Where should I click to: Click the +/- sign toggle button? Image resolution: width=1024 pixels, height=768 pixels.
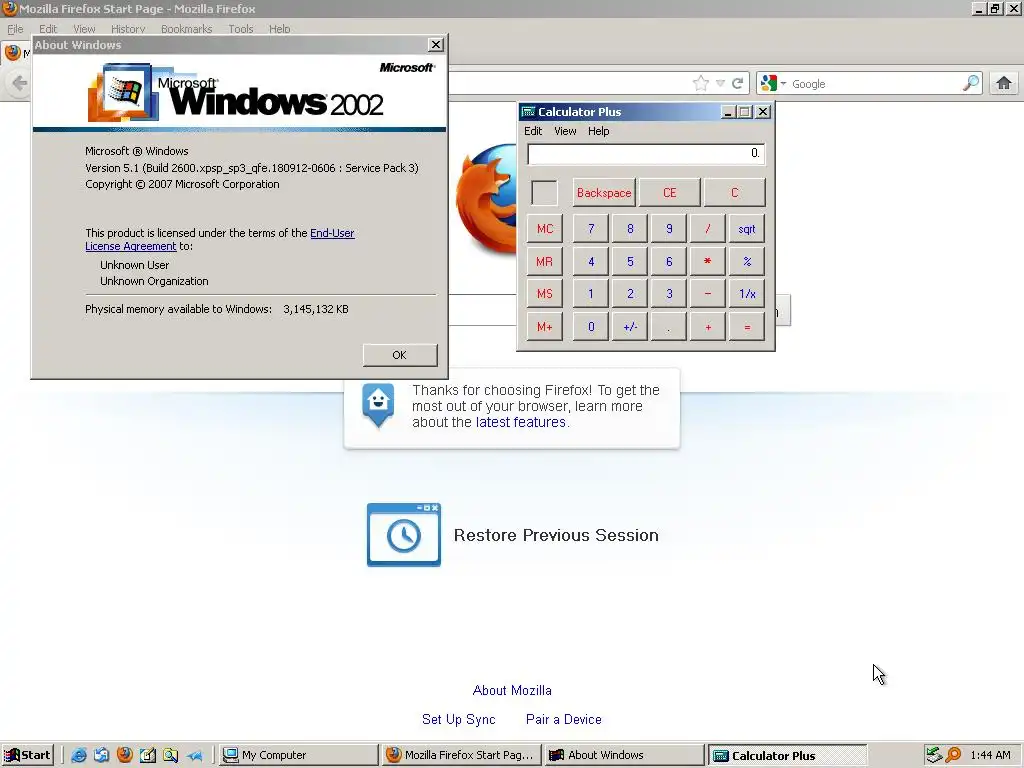point(630,327)
